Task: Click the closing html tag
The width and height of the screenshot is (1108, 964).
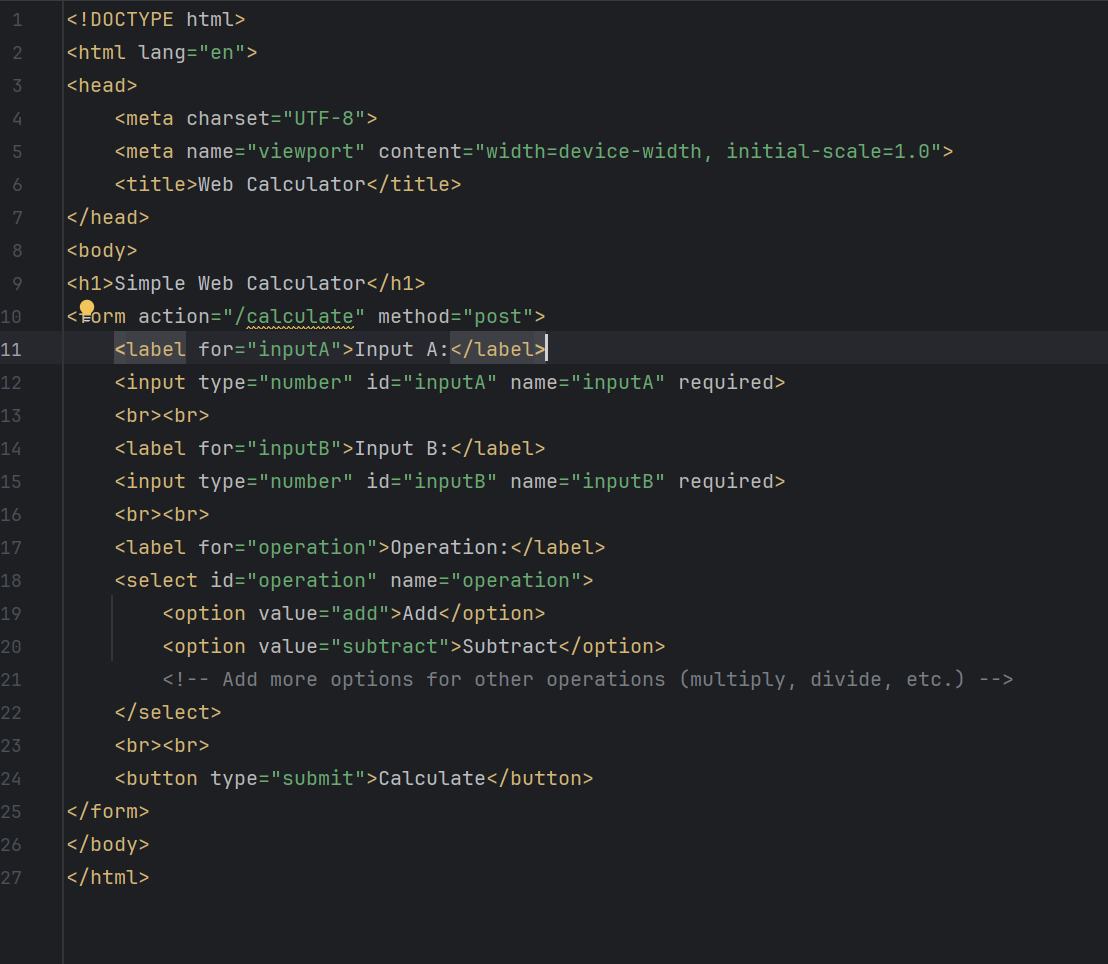Action: [106, 877]
